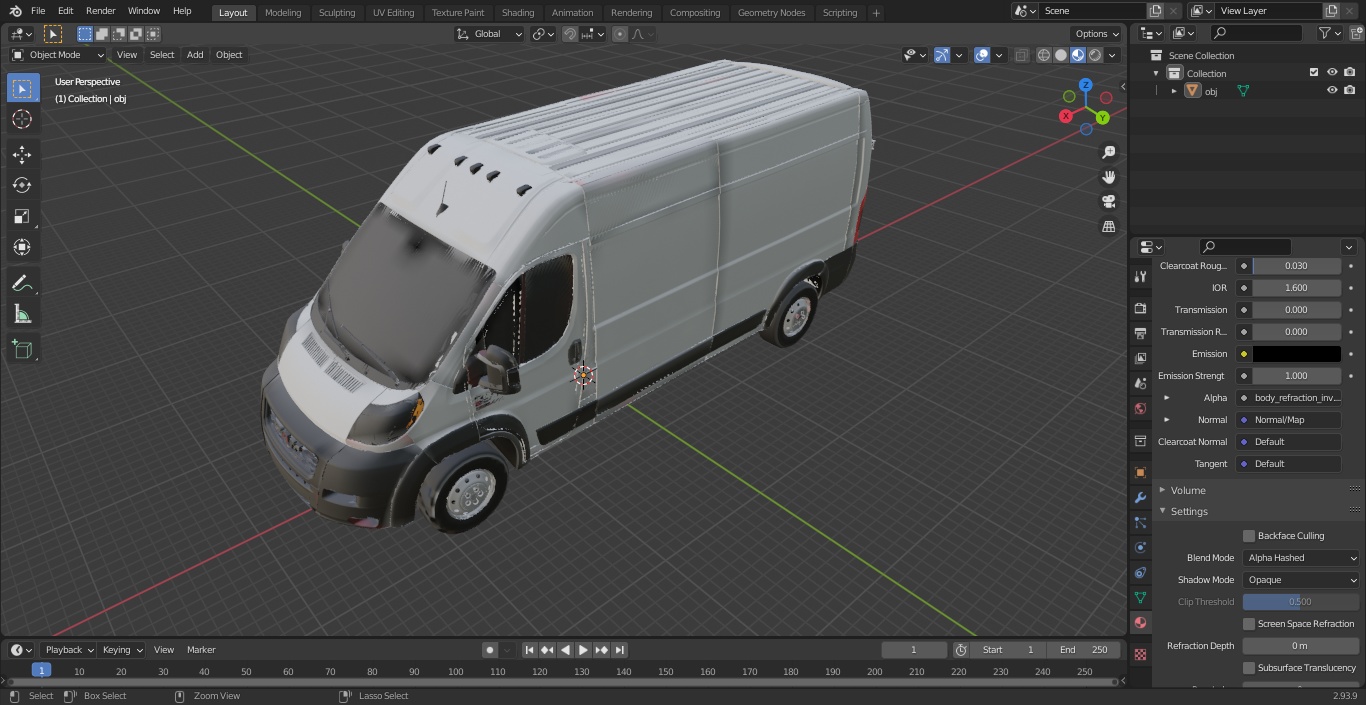Screen dimensions: 1366x705
Task: Disable obj object in renders
Action: pyautogui.click(x=1349, y=91)
